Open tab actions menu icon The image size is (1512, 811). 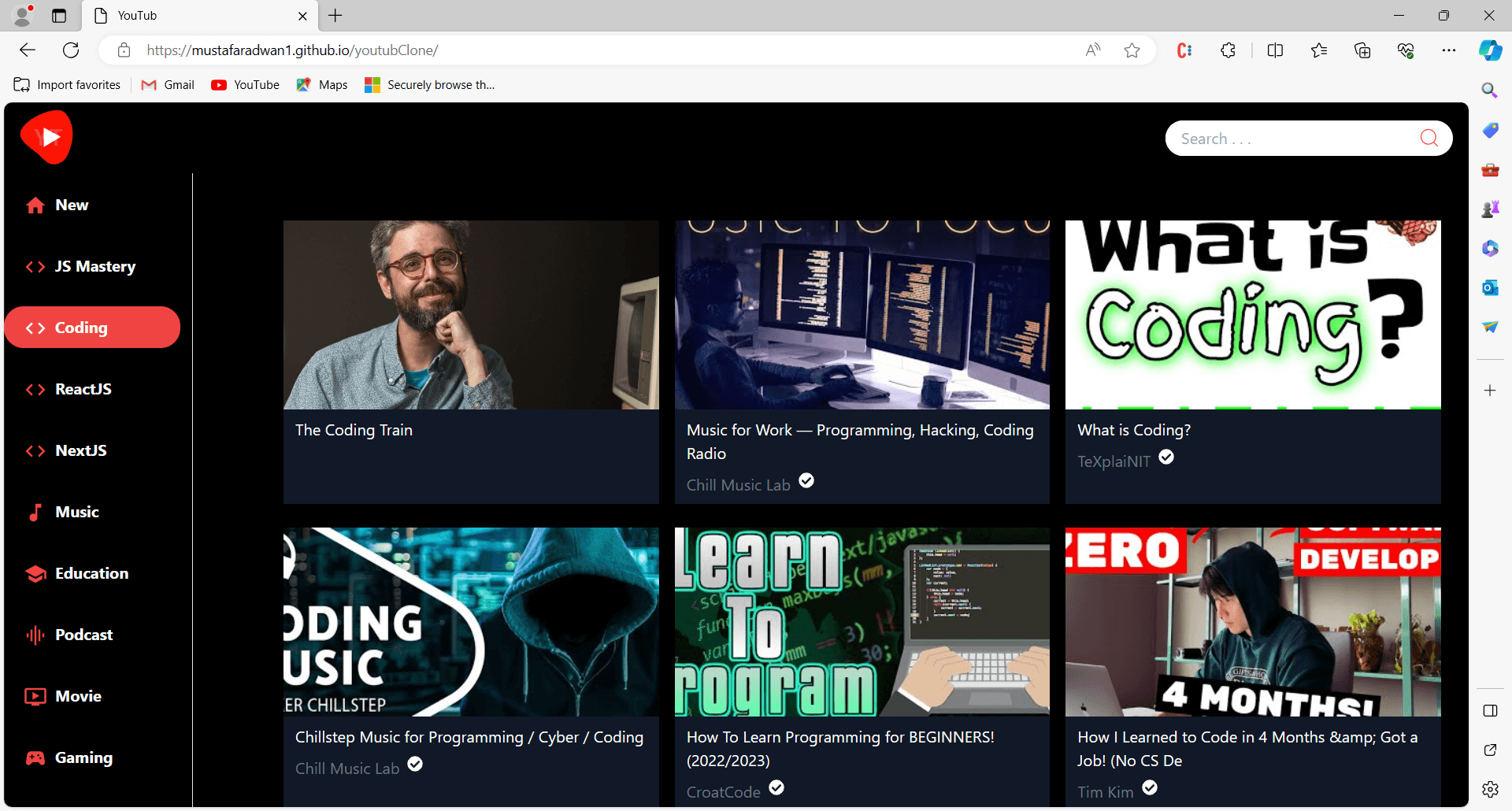59,16
